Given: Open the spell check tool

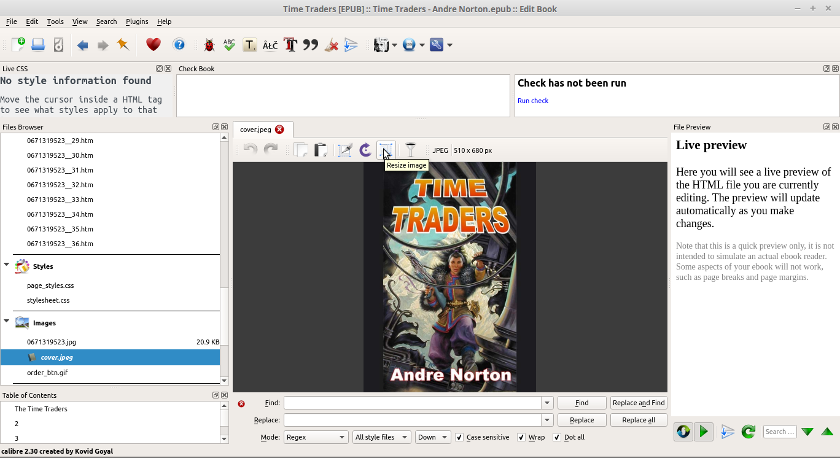Looking at the screenshot, I should [x=229, y=45].
